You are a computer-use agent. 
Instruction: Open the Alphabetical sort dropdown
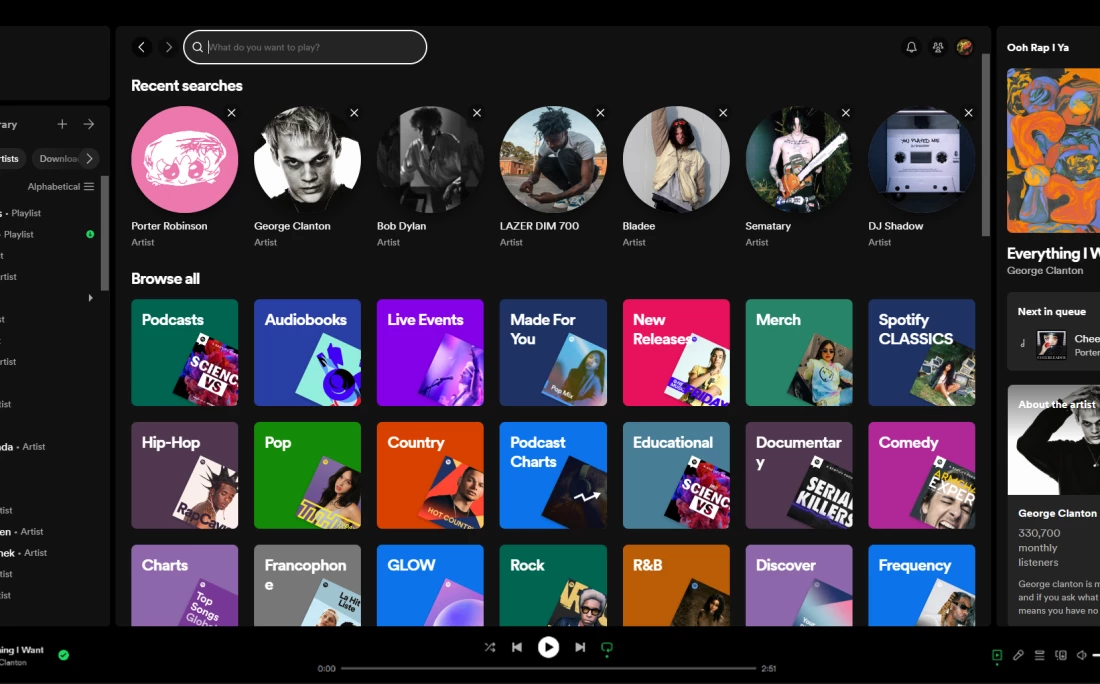pyautogui.click(x=61, y=187)
